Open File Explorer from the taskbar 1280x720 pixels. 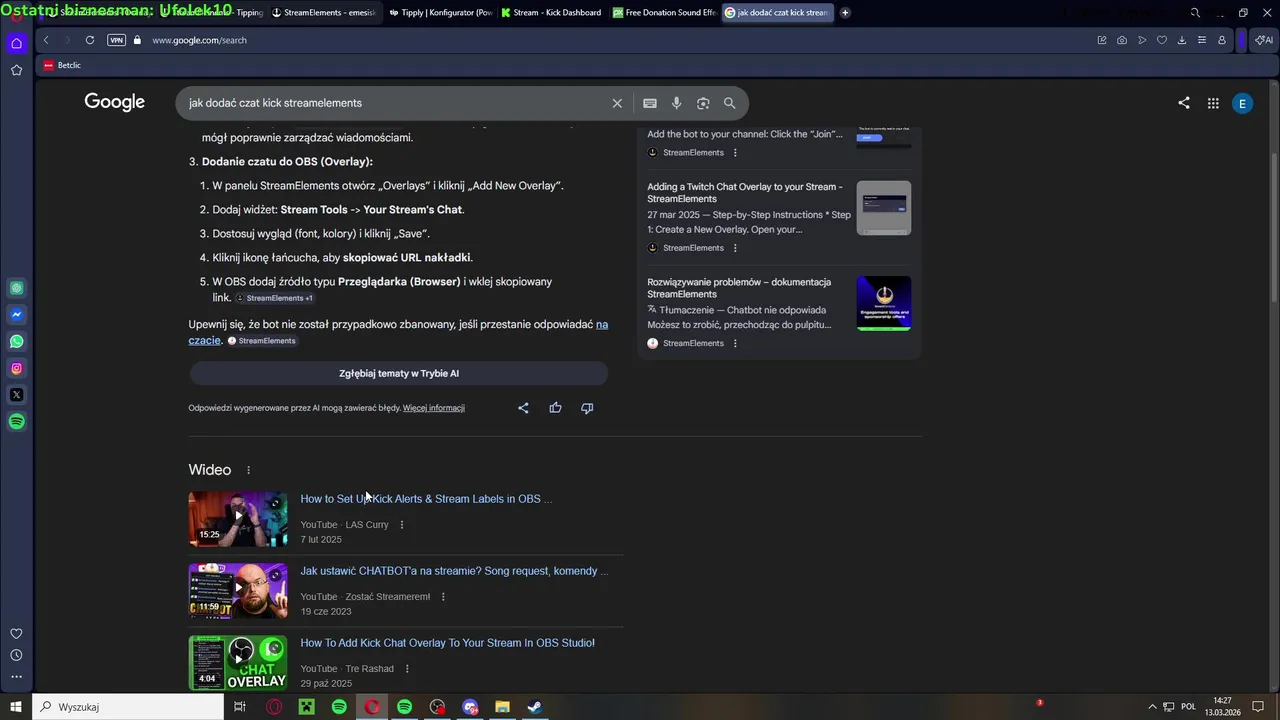502,707
